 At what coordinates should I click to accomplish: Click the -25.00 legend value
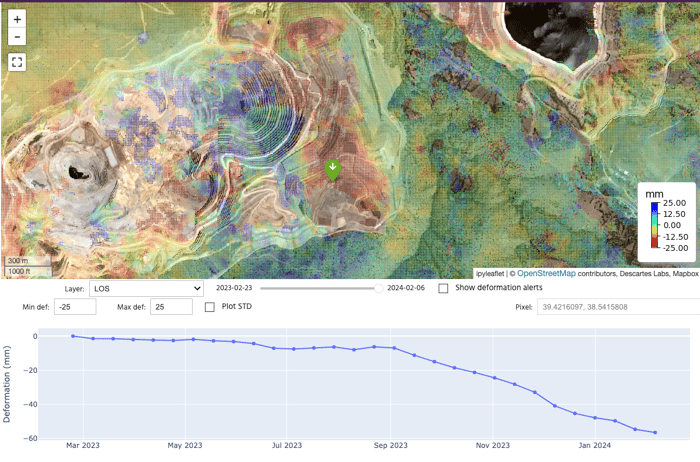[674, 248]
